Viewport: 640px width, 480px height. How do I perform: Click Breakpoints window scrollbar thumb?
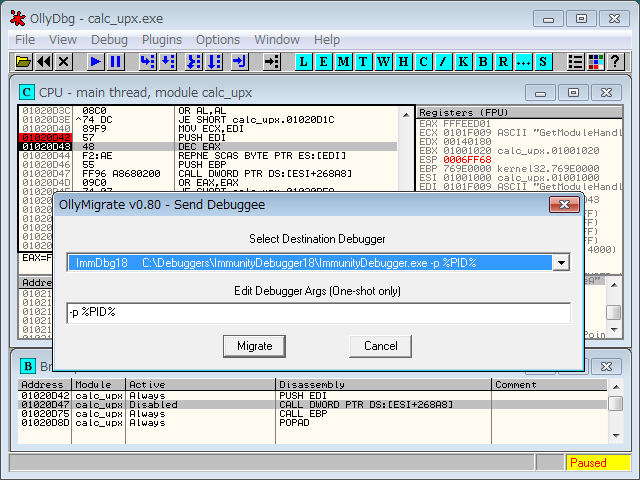(x=615, y=404)
